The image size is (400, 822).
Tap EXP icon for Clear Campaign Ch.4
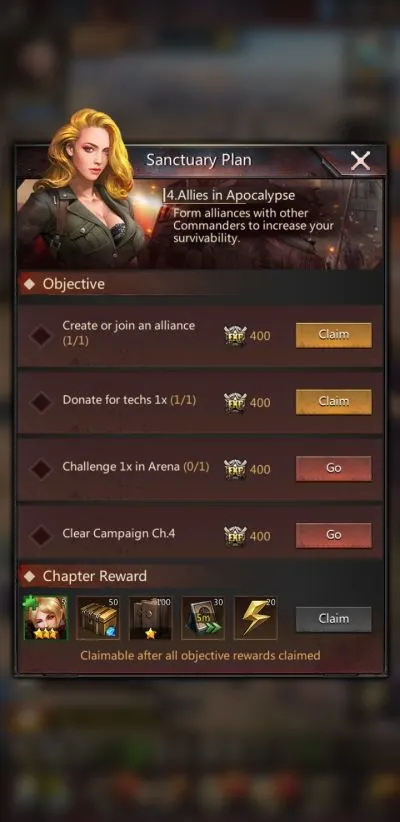coord(235,536)
